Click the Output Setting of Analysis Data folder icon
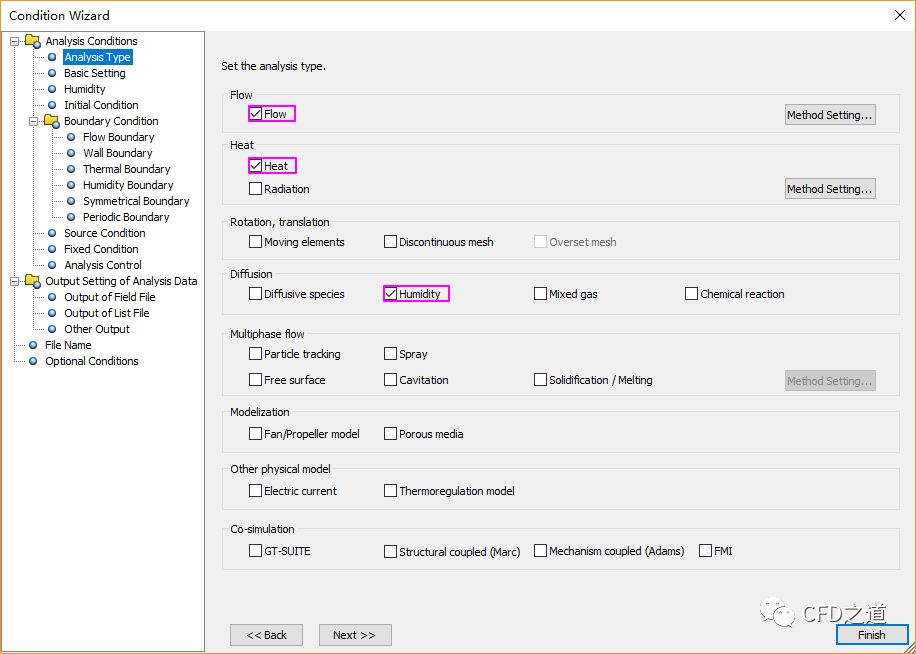Image resolution: width=916 pixels, height=654 pixels. pos(33,281)
